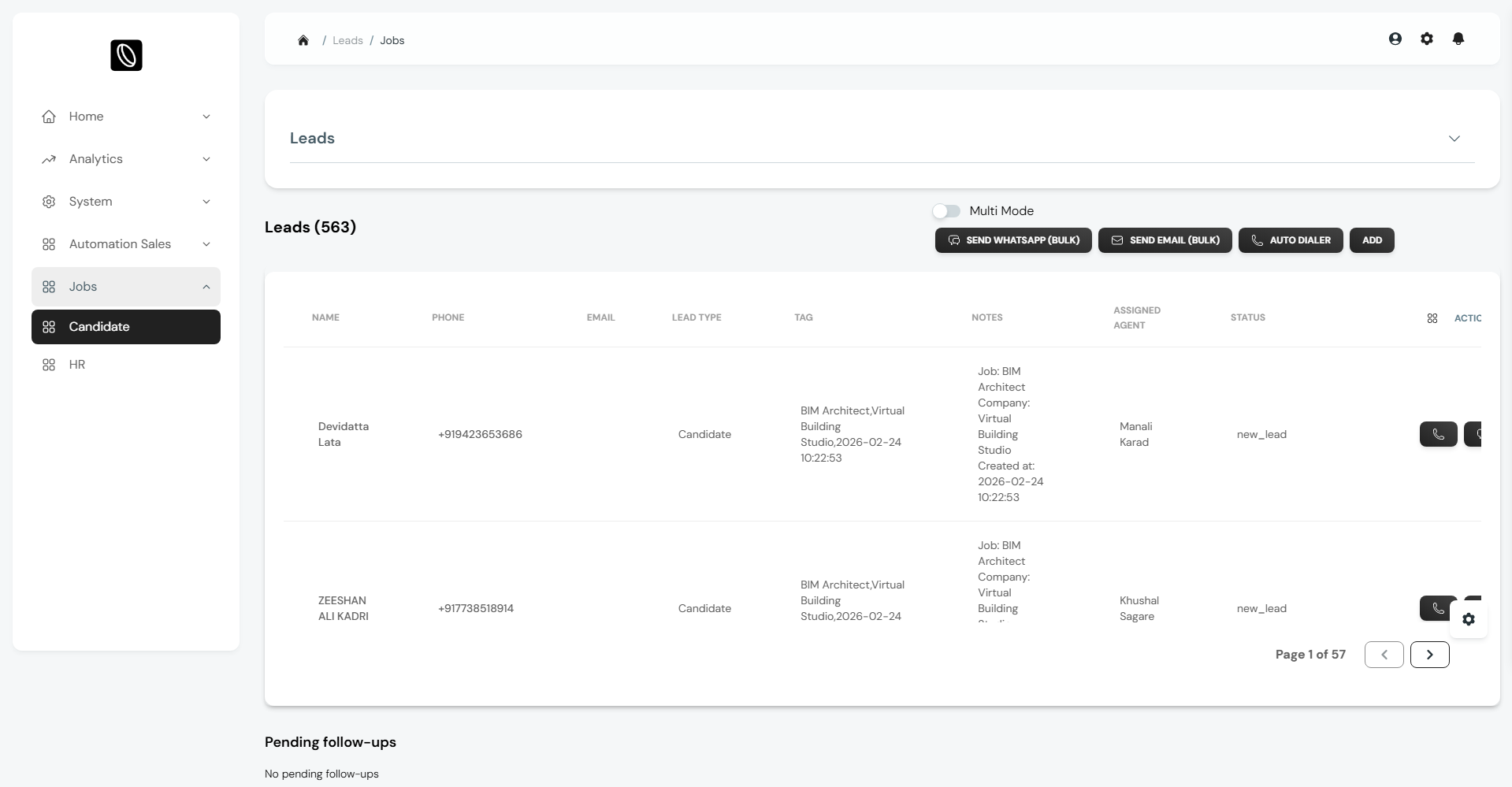This screenshot has width=1512, height=787.
Task: Expand the System menu chevron
Action: click(x=206, y=202)
